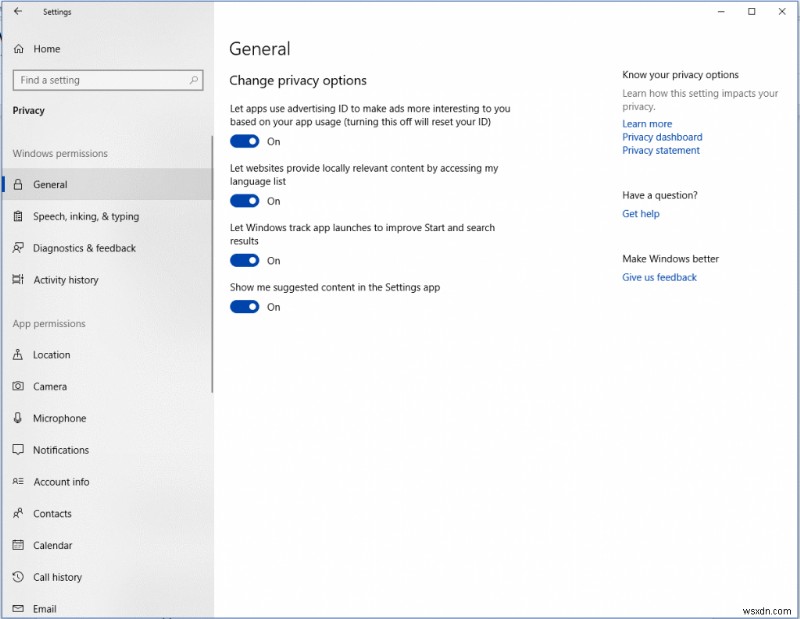Open the Learn more link
Screen dimensions: 800x619
point(646,123)
